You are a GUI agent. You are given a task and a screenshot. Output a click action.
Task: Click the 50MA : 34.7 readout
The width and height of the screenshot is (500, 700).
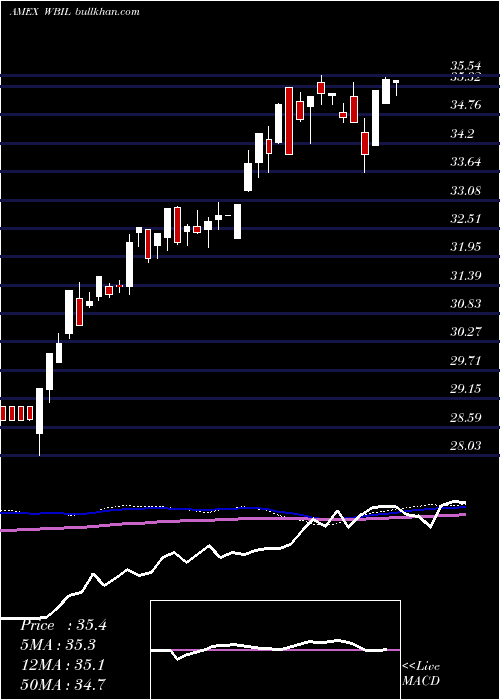tap(63, 684)
